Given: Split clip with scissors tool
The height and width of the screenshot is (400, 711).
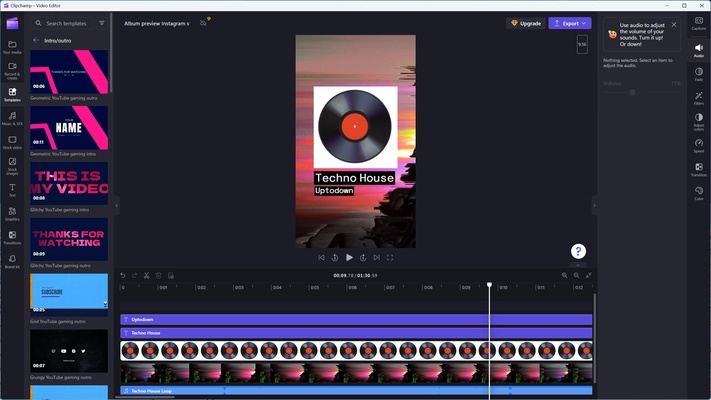Looking at the screenshot, I should [146, 275].
